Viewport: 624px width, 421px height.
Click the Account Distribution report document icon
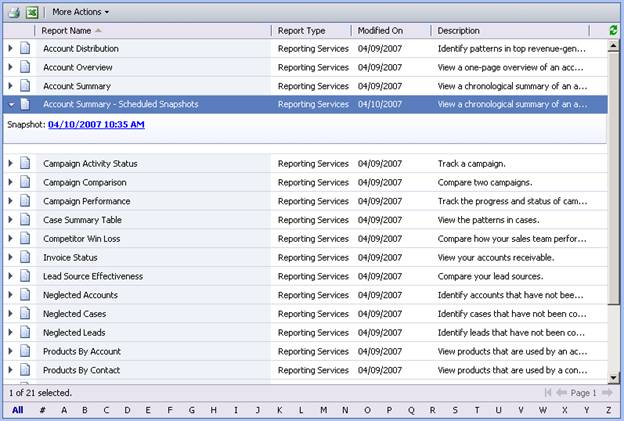tap(26, 48)
